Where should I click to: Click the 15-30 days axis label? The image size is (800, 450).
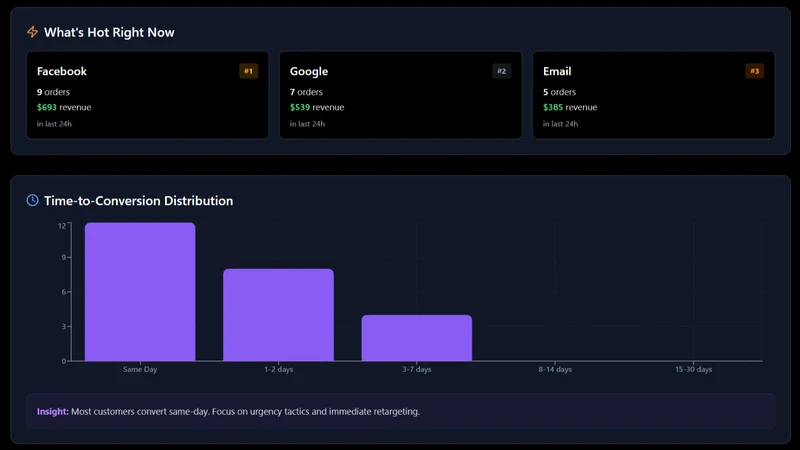(693, 369)
